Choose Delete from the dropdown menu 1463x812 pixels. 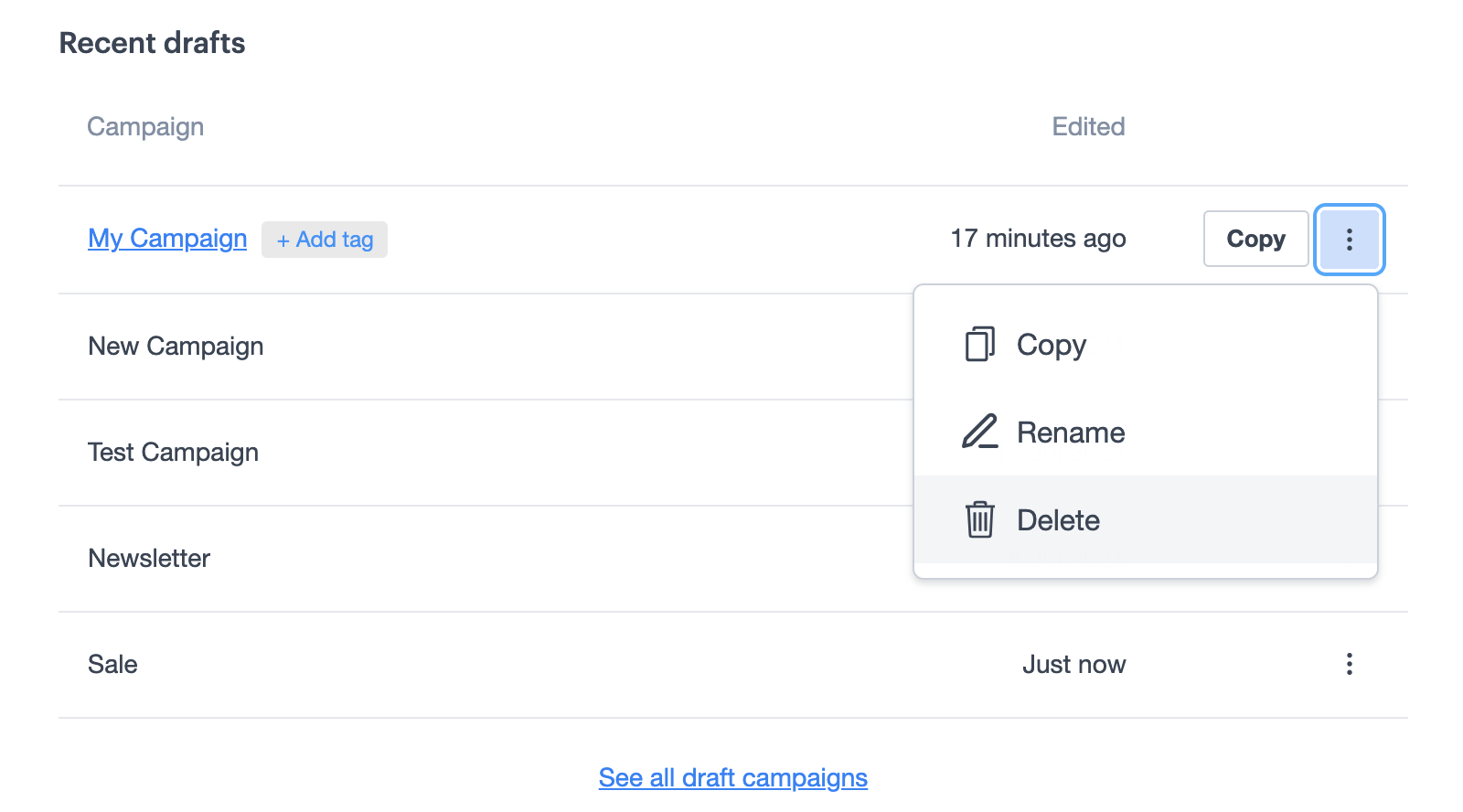[1058, 520]
